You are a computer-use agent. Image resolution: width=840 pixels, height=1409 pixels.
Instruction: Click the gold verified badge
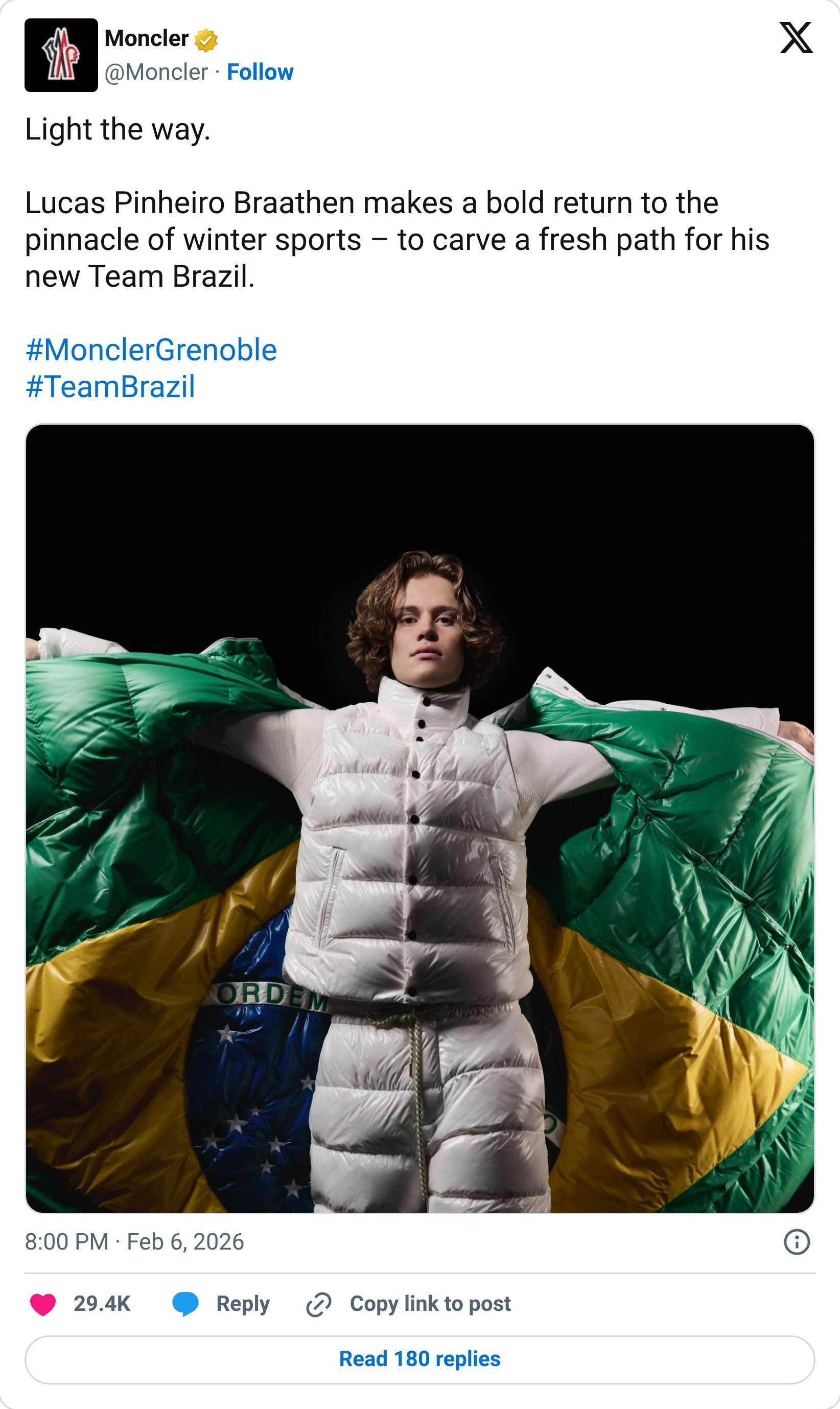(206, 40)
